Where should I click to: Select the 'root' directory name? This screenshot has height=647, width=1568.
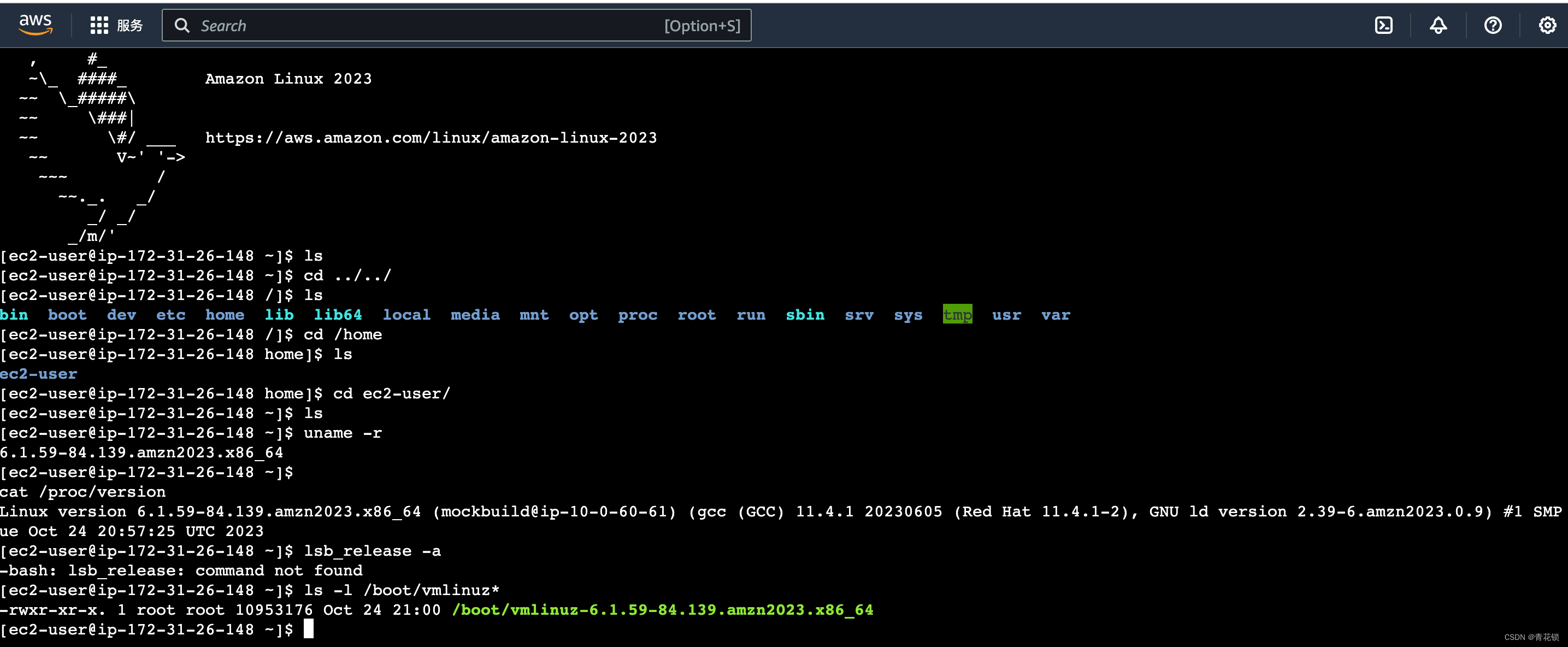[x=697, y=315]
